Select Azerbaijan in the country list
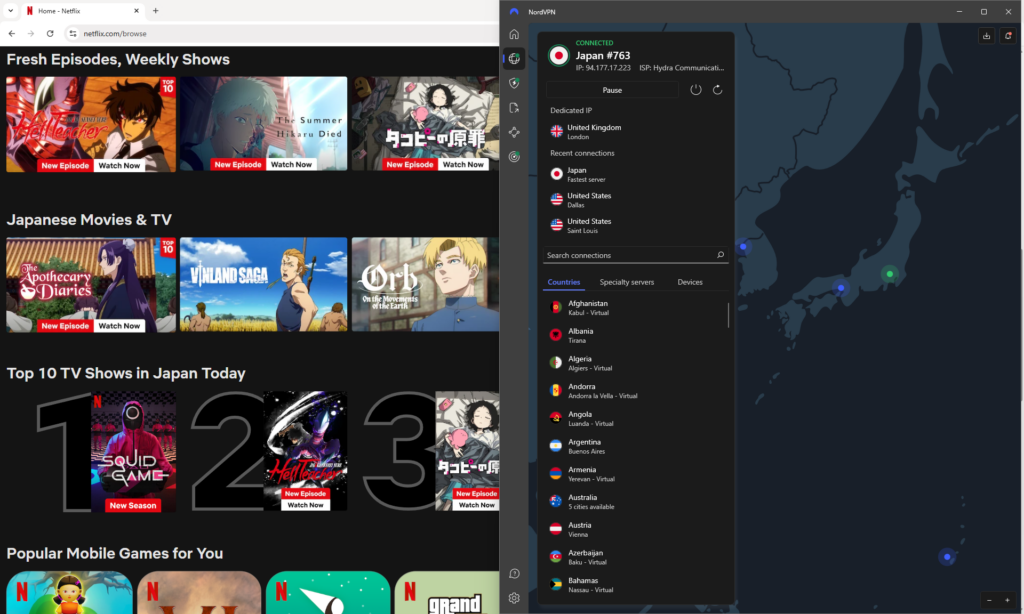 [x=635, y=557]
